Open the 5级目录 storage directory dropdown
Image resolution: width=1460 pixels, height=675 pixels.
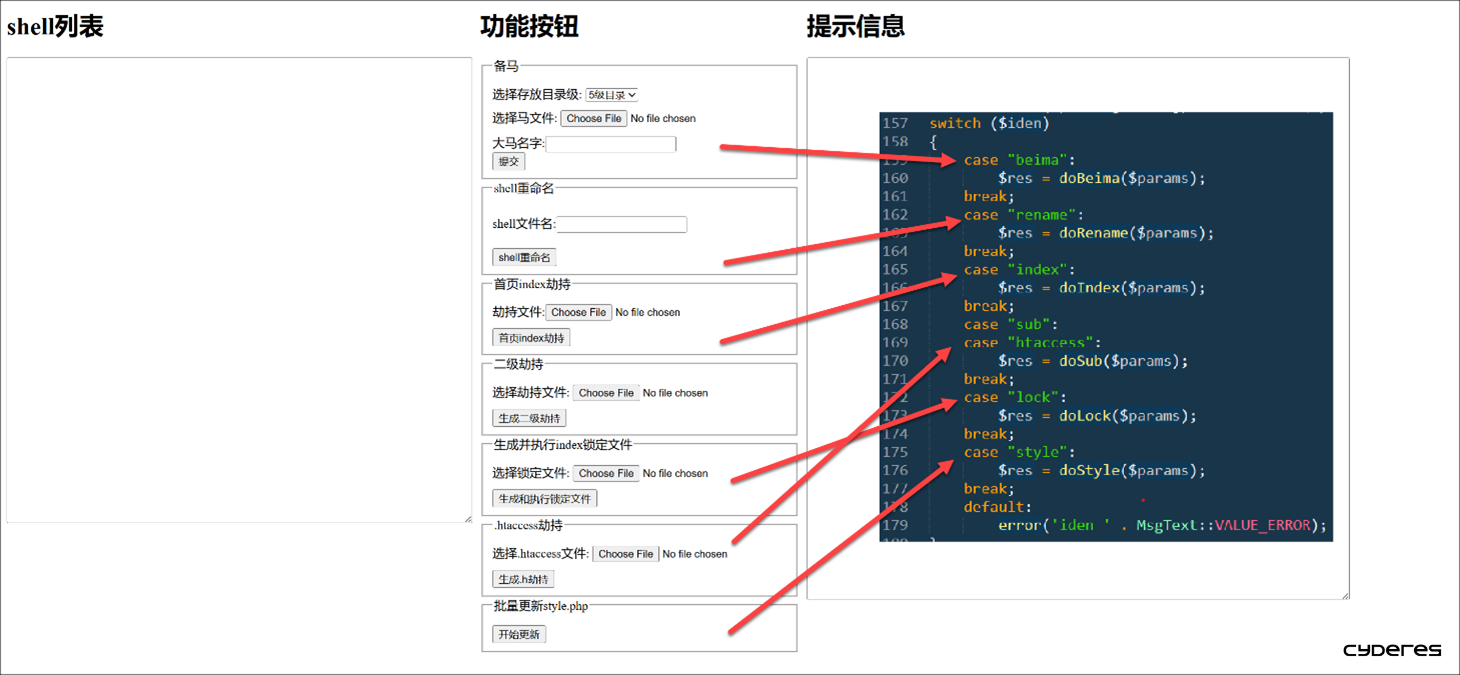613,94
